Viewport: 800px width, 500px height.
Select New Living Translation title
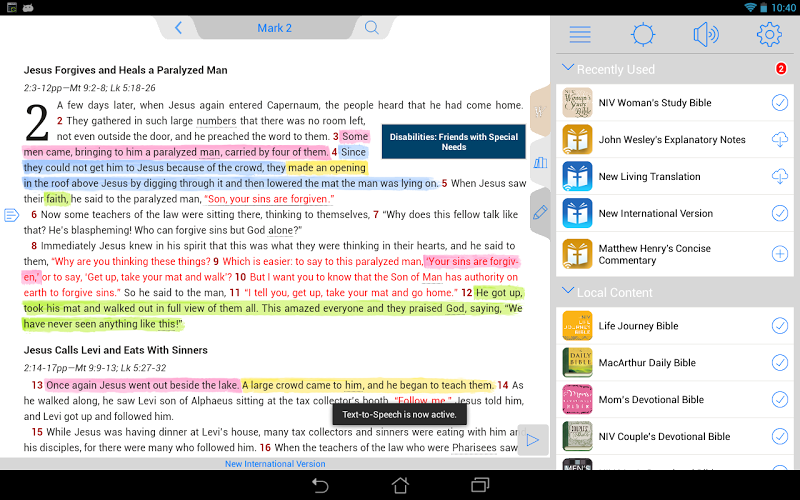pyautogui.click(x=649, y=177)
